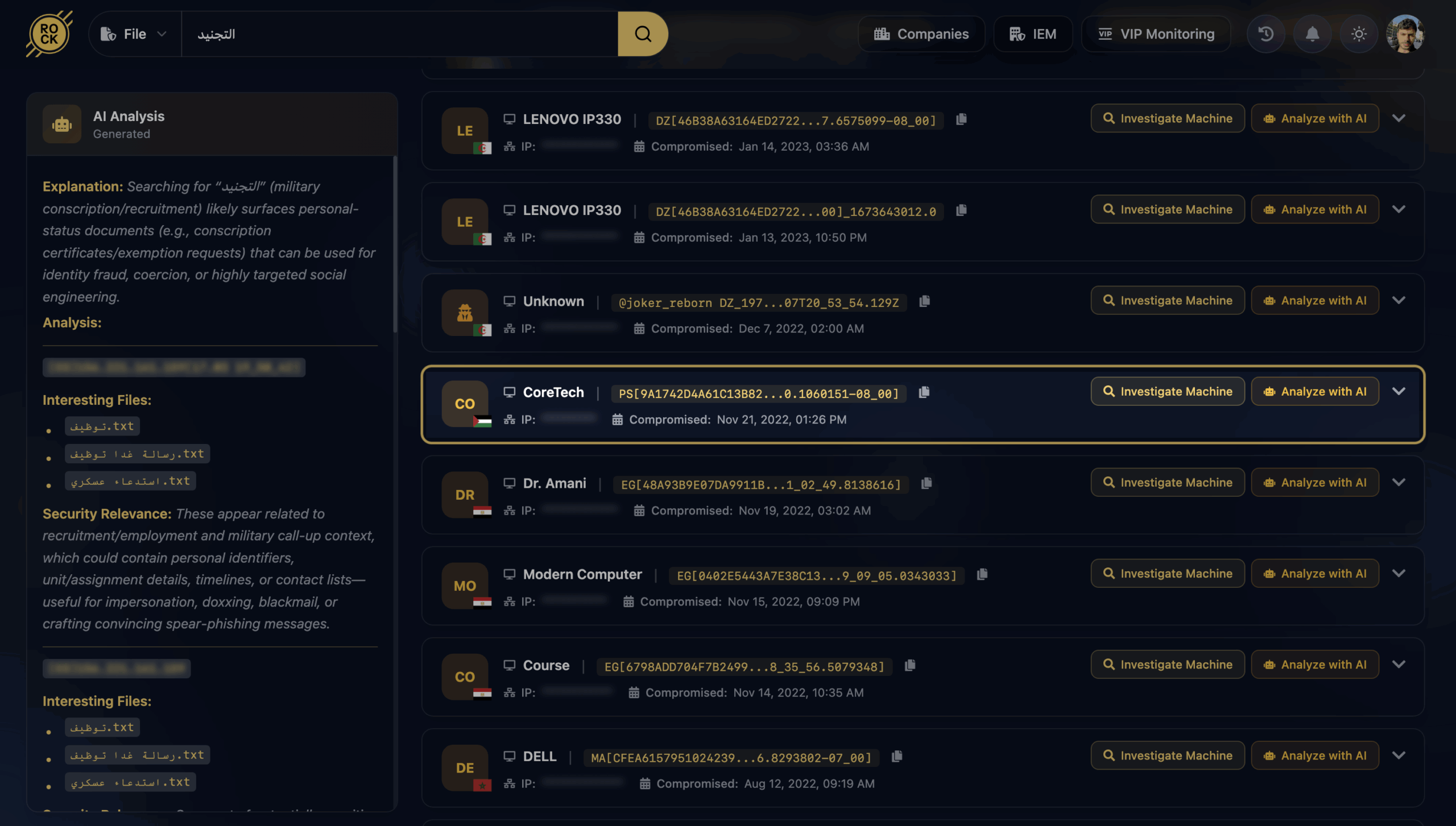
Task: Toggle the light theme sun icon
Action: point(1359,34)
